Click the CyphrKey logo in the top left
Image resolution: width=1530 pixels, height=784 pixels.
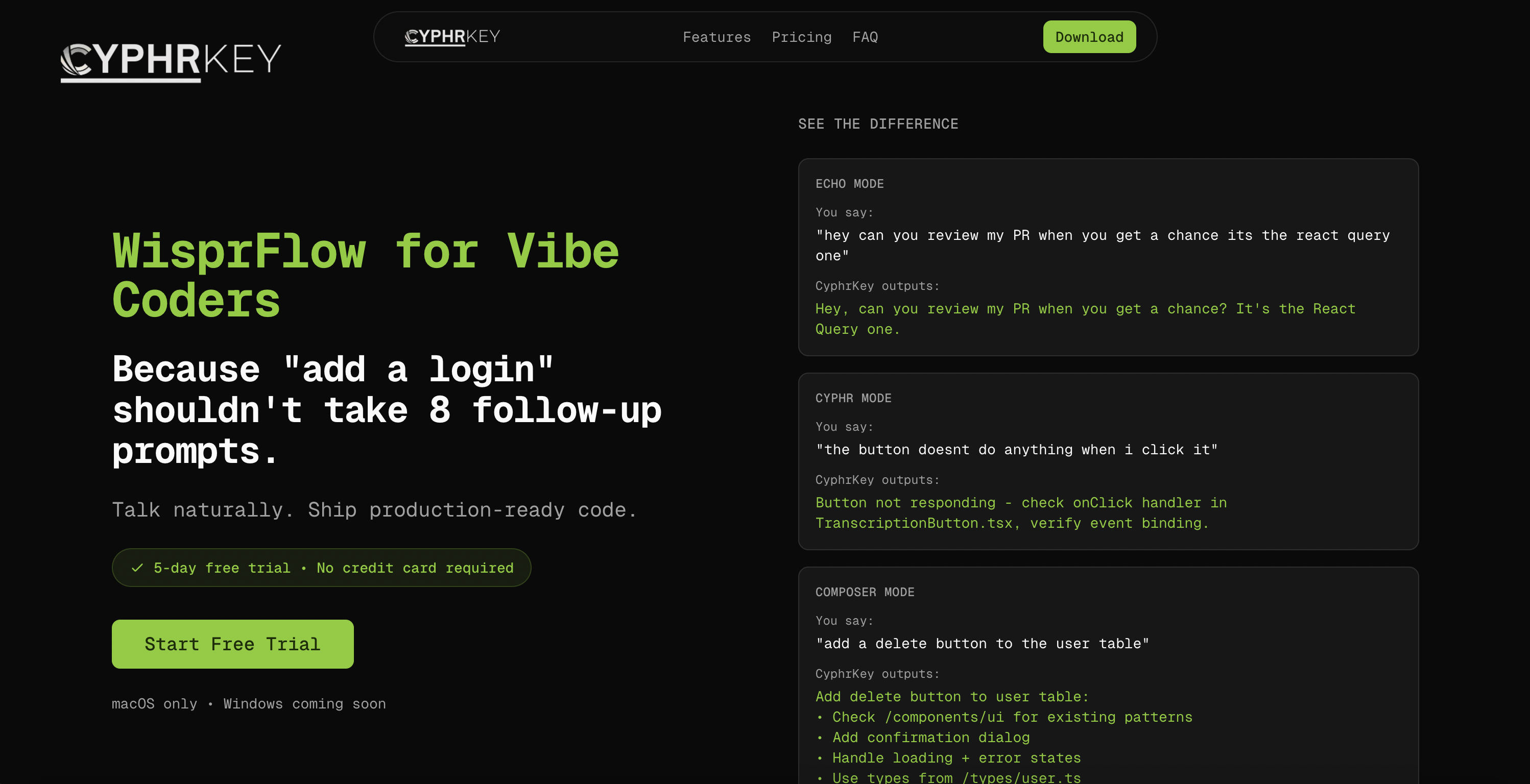pyautogui.click(x=171, y=59)
